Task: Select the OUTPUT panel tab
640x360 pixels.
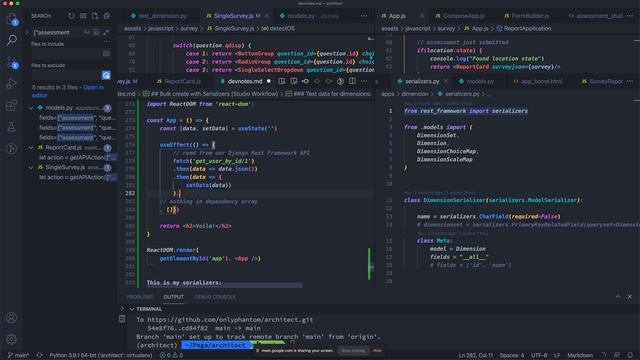Action: tap(173, 297)
